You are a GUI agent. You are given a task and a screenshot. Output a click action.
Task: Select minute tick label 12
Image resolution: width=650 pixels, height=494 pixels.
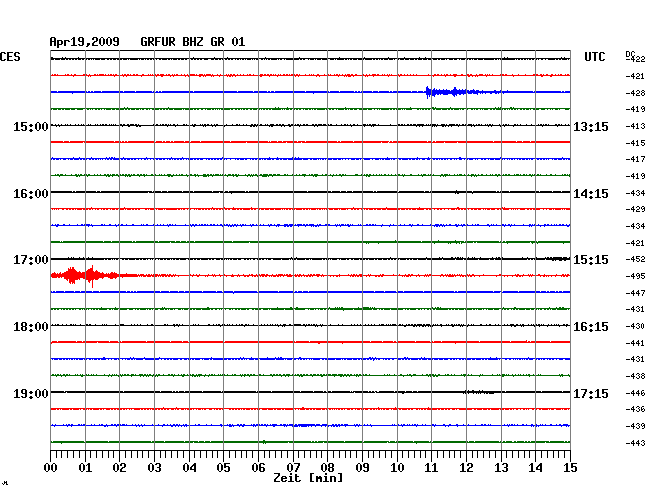[466, 468]
